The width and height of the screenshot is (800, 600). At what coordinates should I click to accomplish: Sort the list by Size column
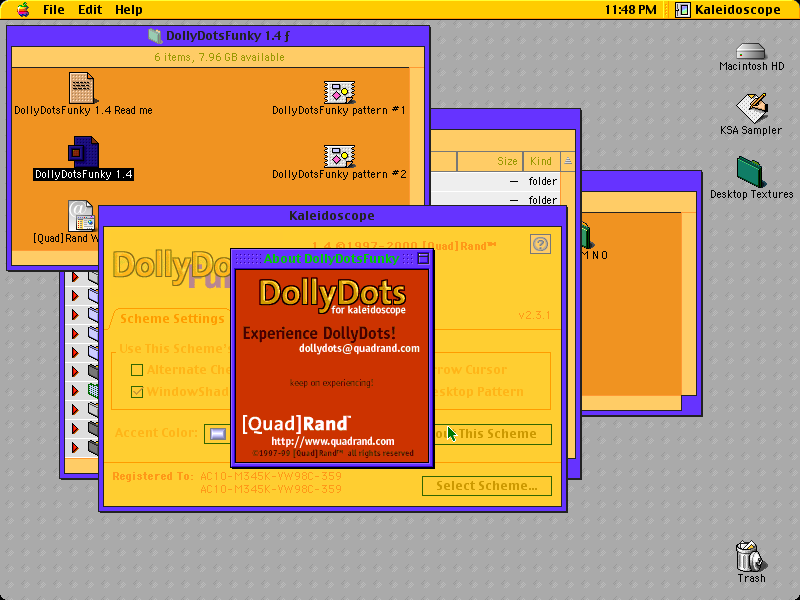point(490,162)
